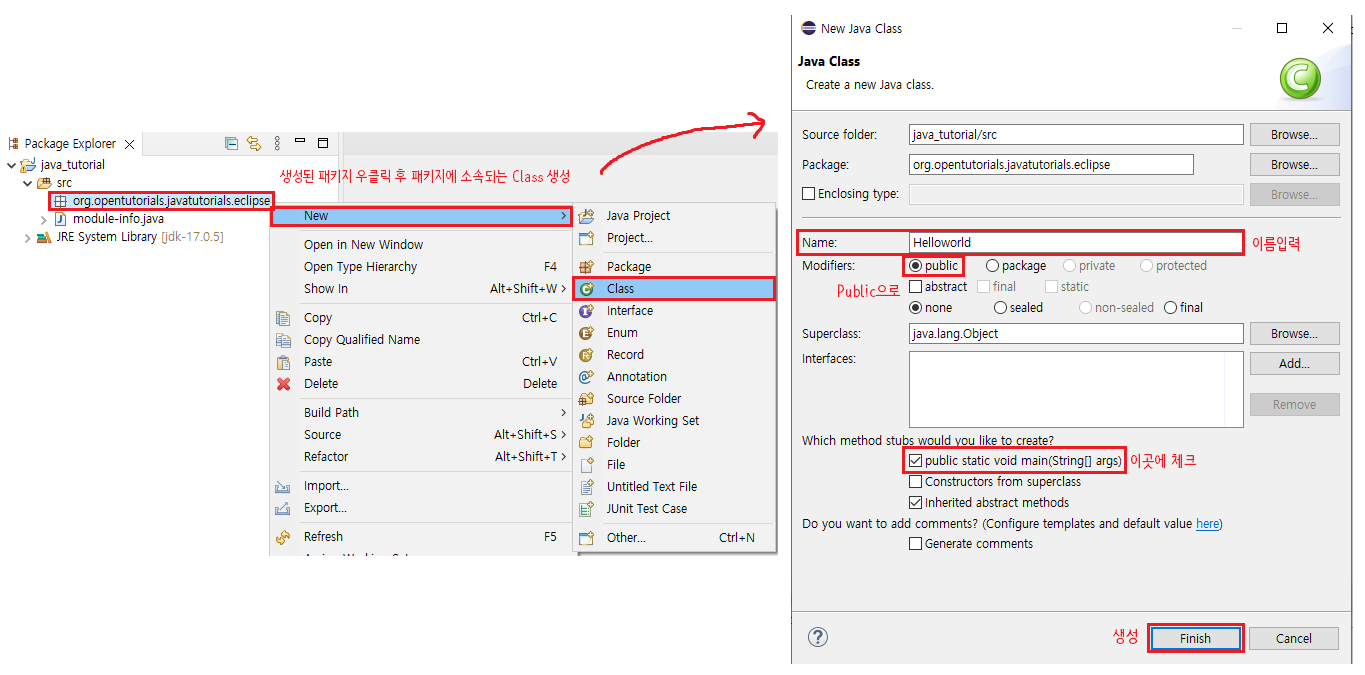The height and width of the screenshot is (675, 1365).
Task: Click the Name field containing Helloworld
Action: pos(1075,242)
